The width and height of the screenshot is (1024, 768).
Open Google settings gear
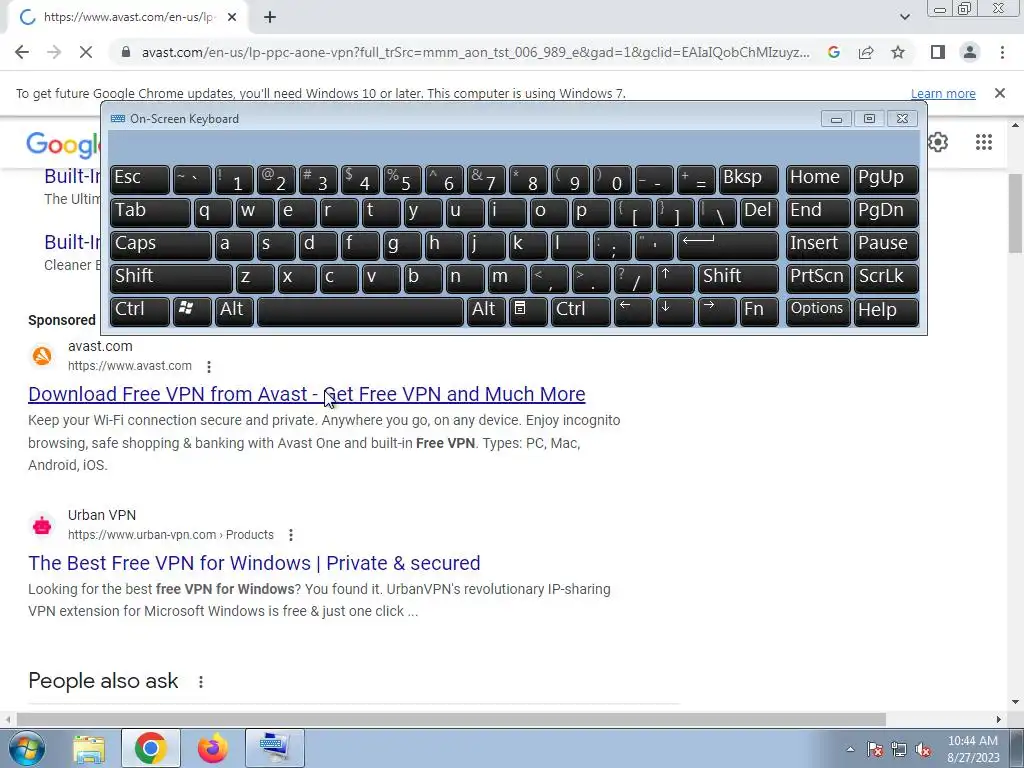click(x=938, y=142)
